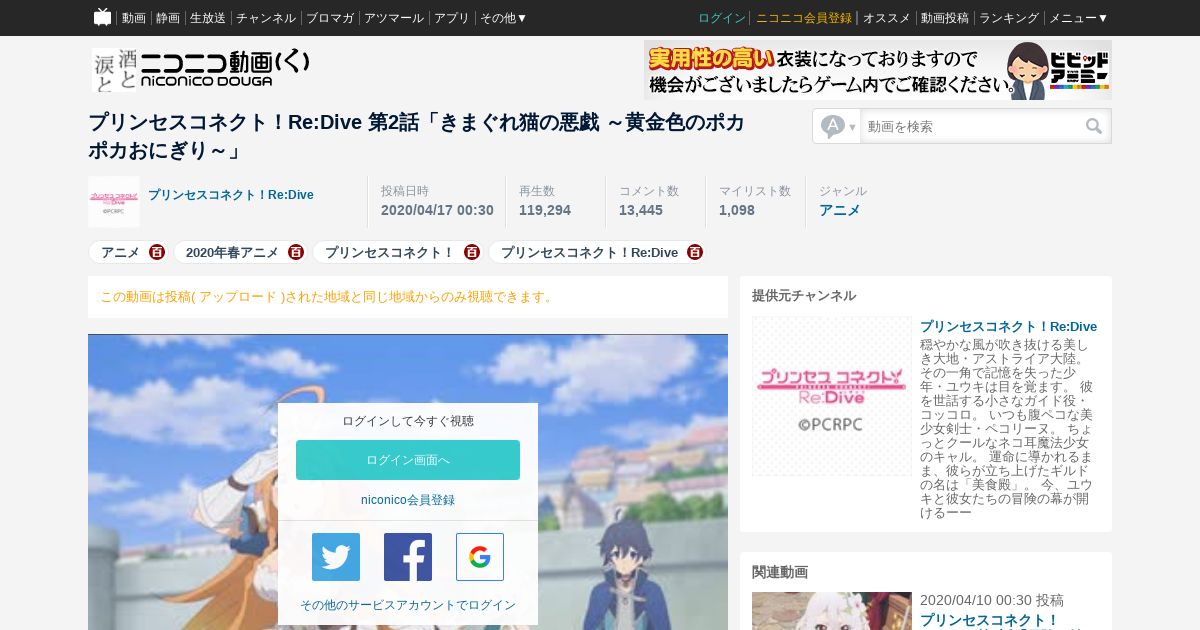
Task: Open ランキング in header
Action: click(x=1009, y=18)
